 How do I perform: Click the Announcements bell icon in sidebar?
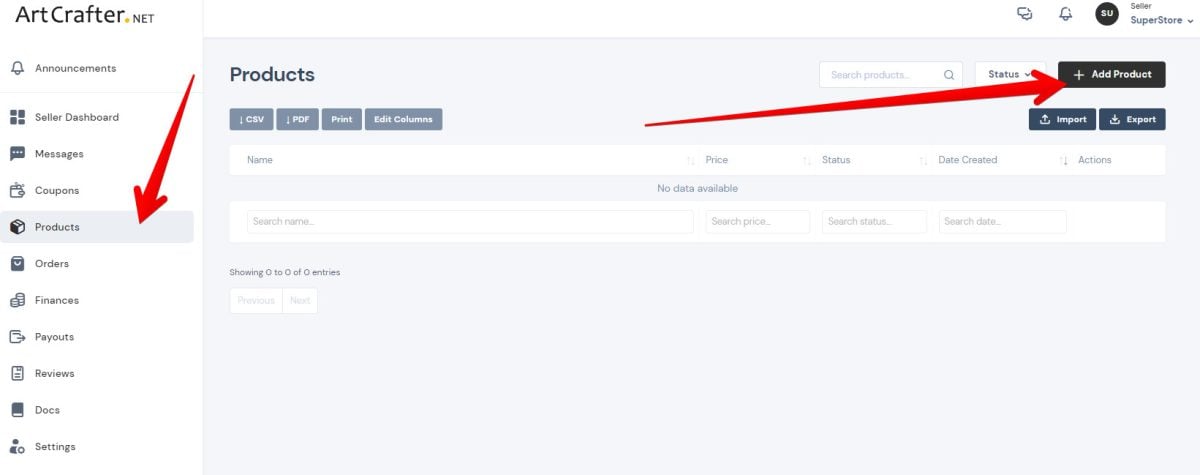17,68
